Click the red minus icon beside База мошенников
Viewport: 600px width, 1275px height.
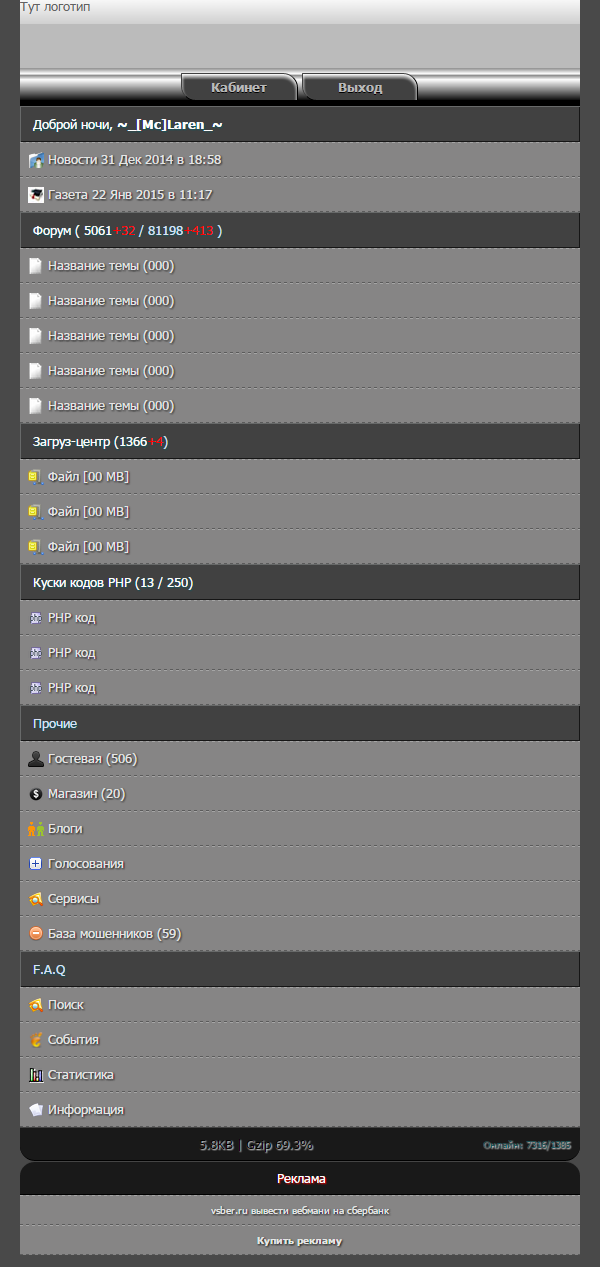(x=36, y=934)
